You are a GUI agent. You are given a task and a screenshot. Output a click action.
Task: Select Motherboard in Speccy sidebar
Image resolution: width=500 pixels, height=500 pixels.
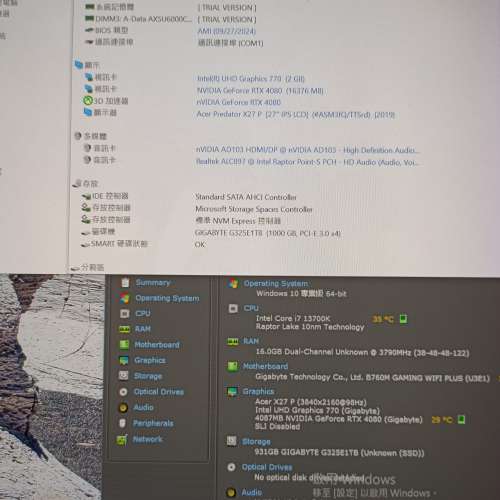pos(157,345)
